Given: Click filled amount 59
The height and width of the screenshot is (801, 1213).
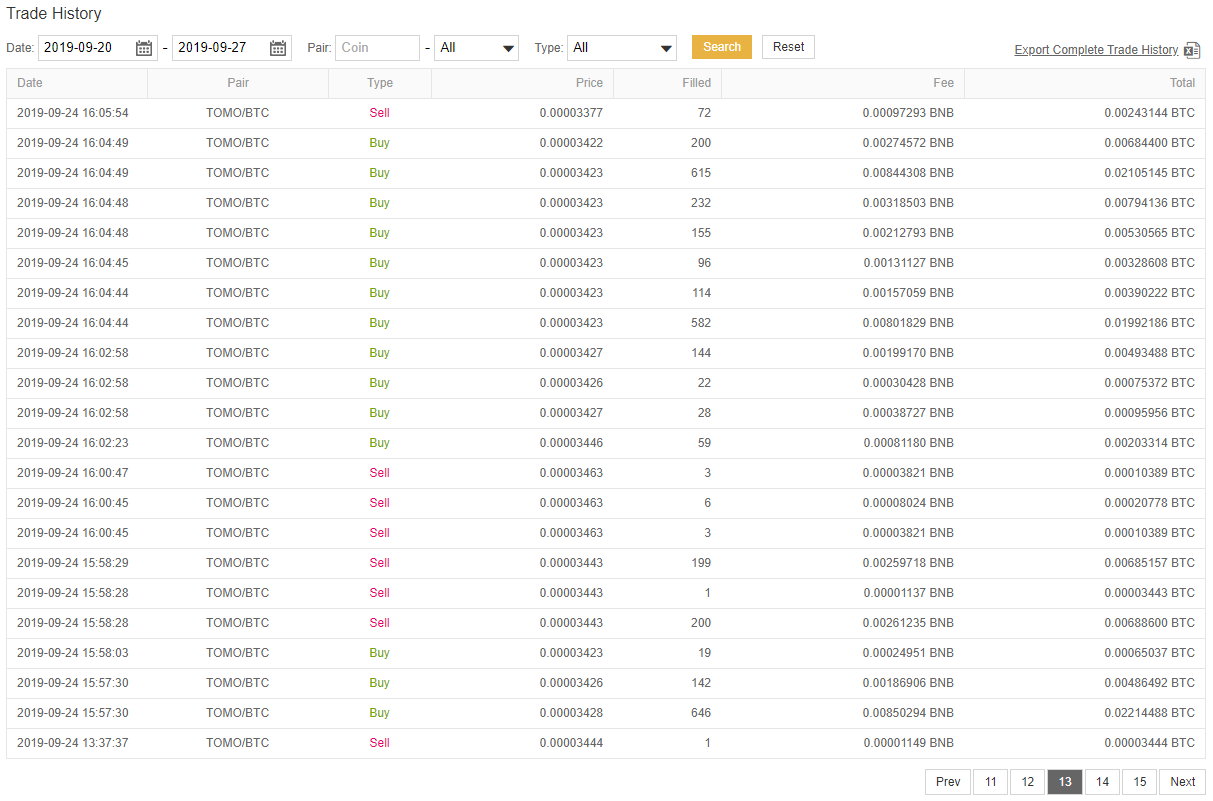Looking at the screenshot, I should [x=704, y=443].
